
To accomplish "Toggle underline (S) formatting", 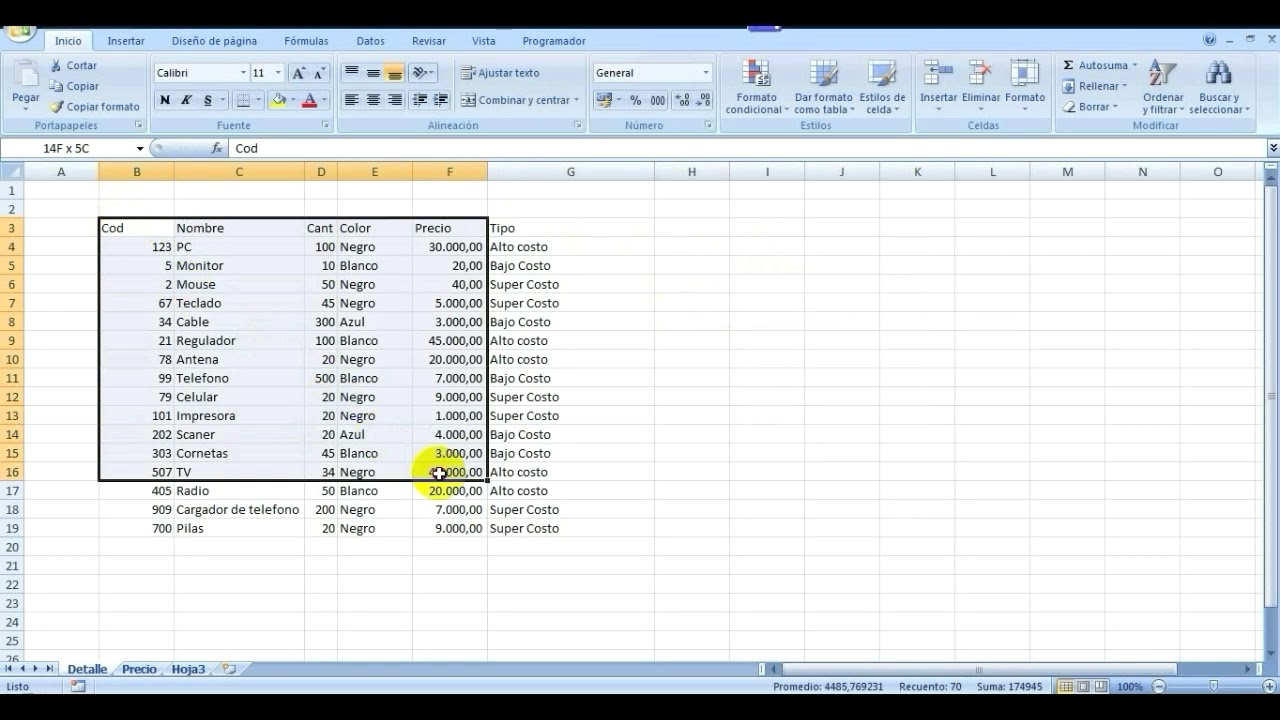I will tap(207, 100).
